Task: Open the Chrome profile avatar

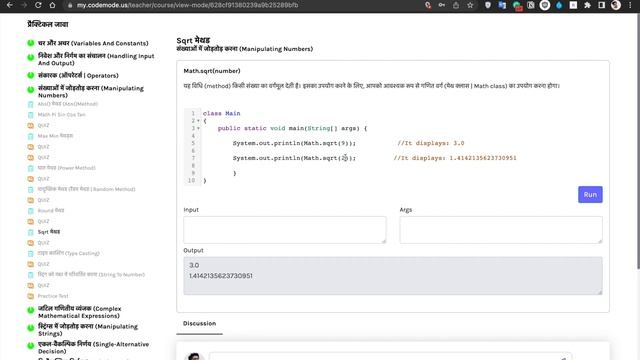Action: coord(616,5)
